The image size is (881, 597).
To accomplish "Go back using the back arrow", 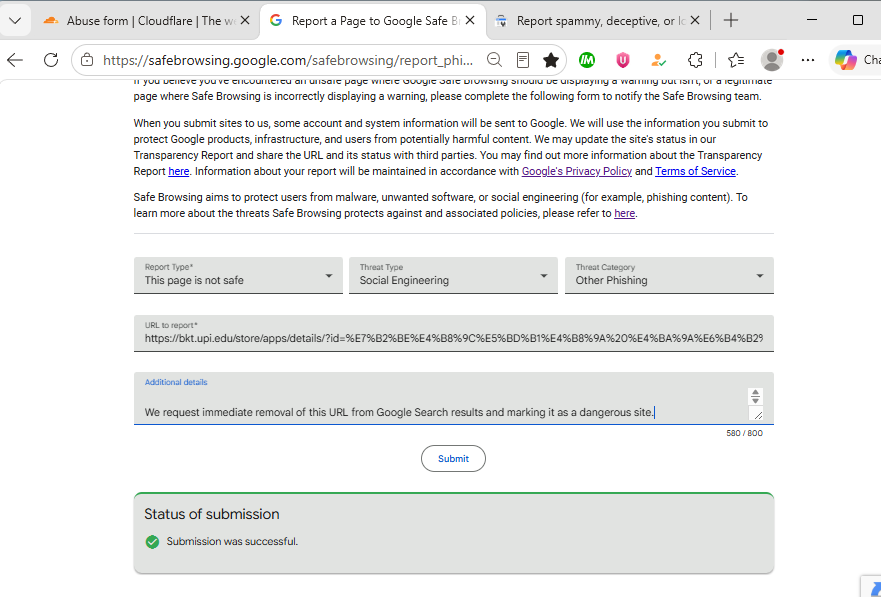I will click(x=15, y=60).
